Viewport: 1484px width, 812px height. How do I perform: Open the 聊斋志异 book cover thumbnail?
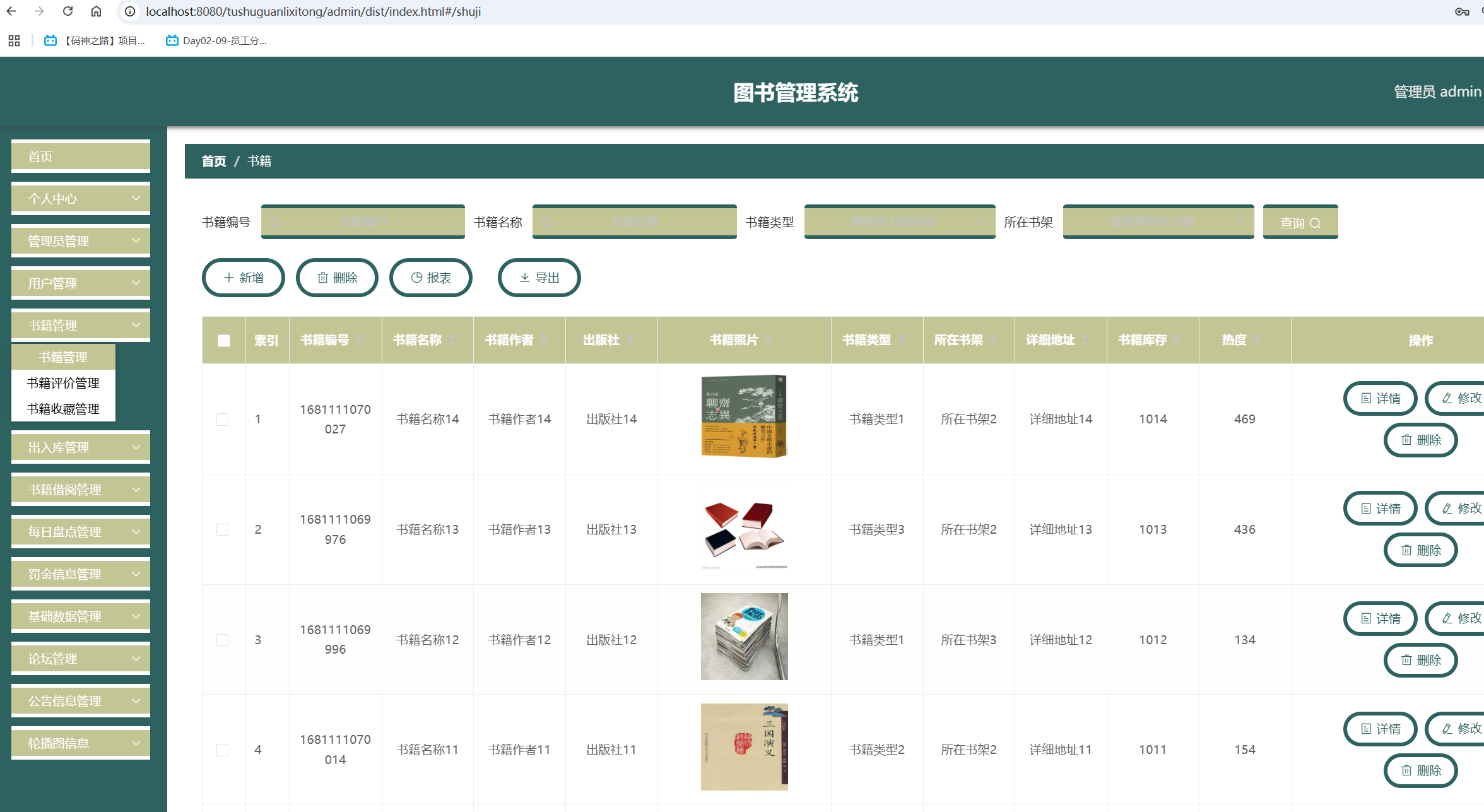[745, 416]
